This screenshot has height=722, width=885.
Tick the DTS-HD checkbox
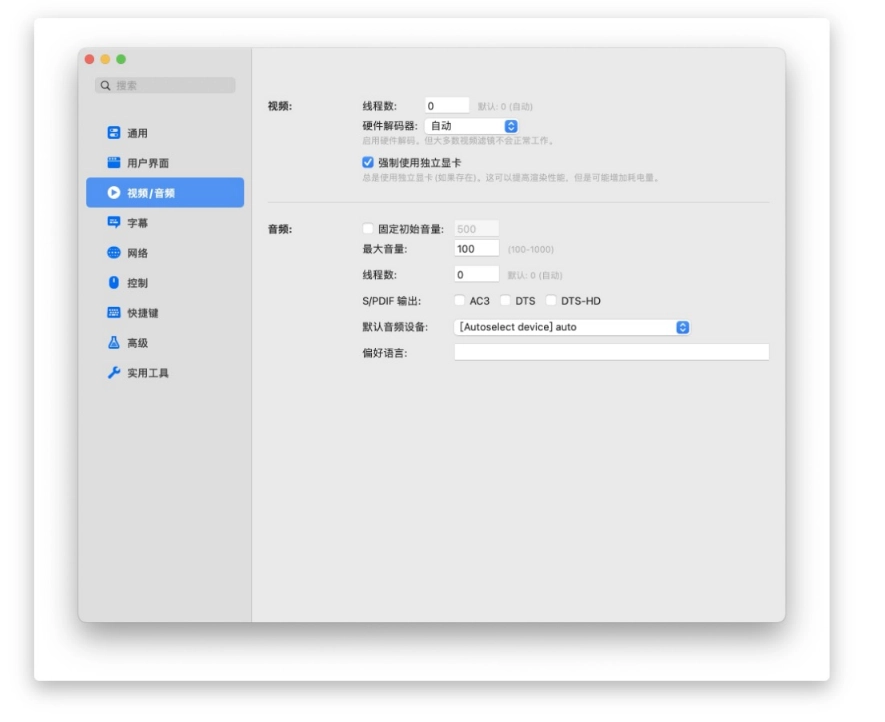[551, 301]
